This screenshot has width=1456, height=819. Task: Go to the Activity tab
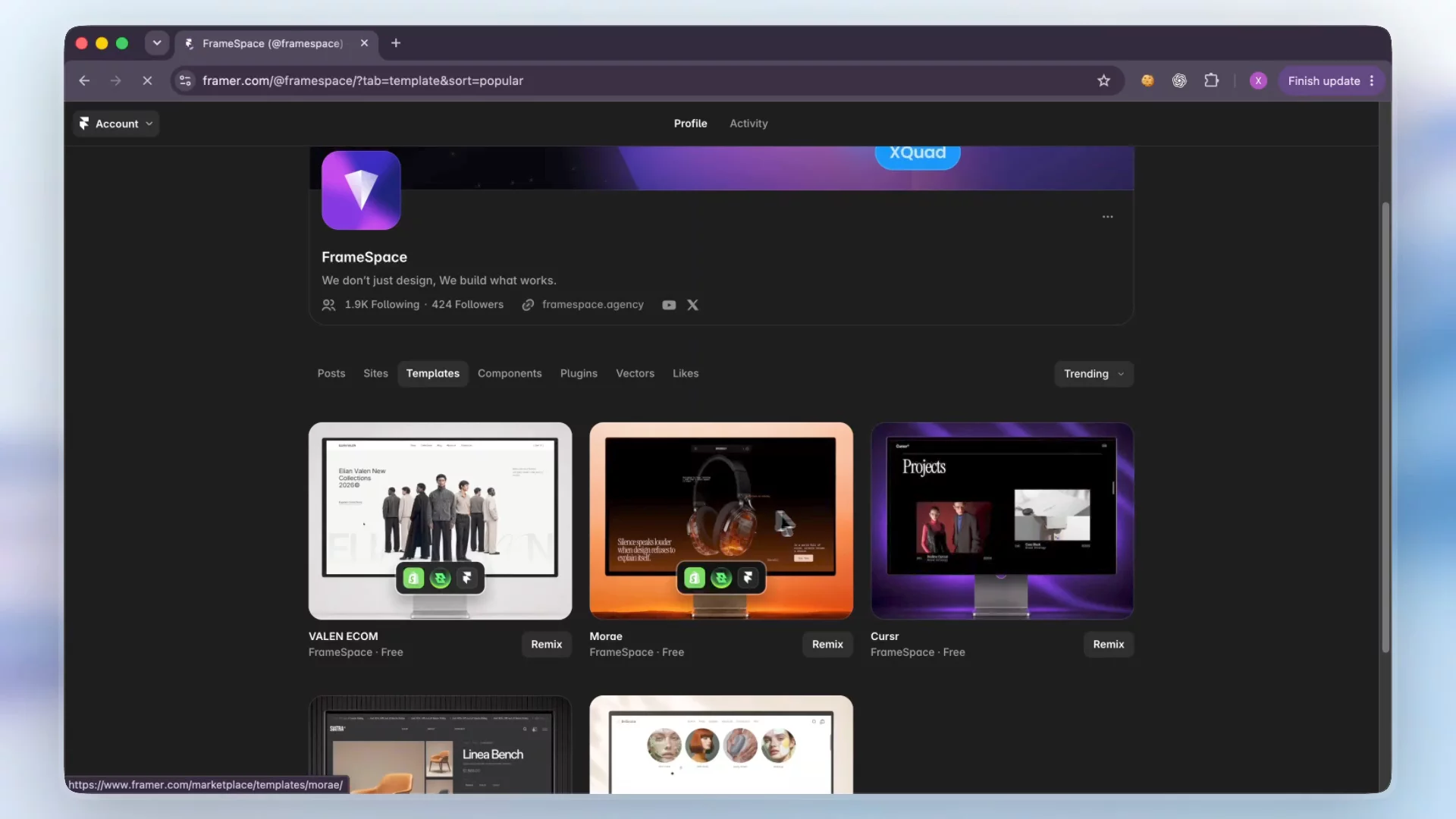pos(748,124)
